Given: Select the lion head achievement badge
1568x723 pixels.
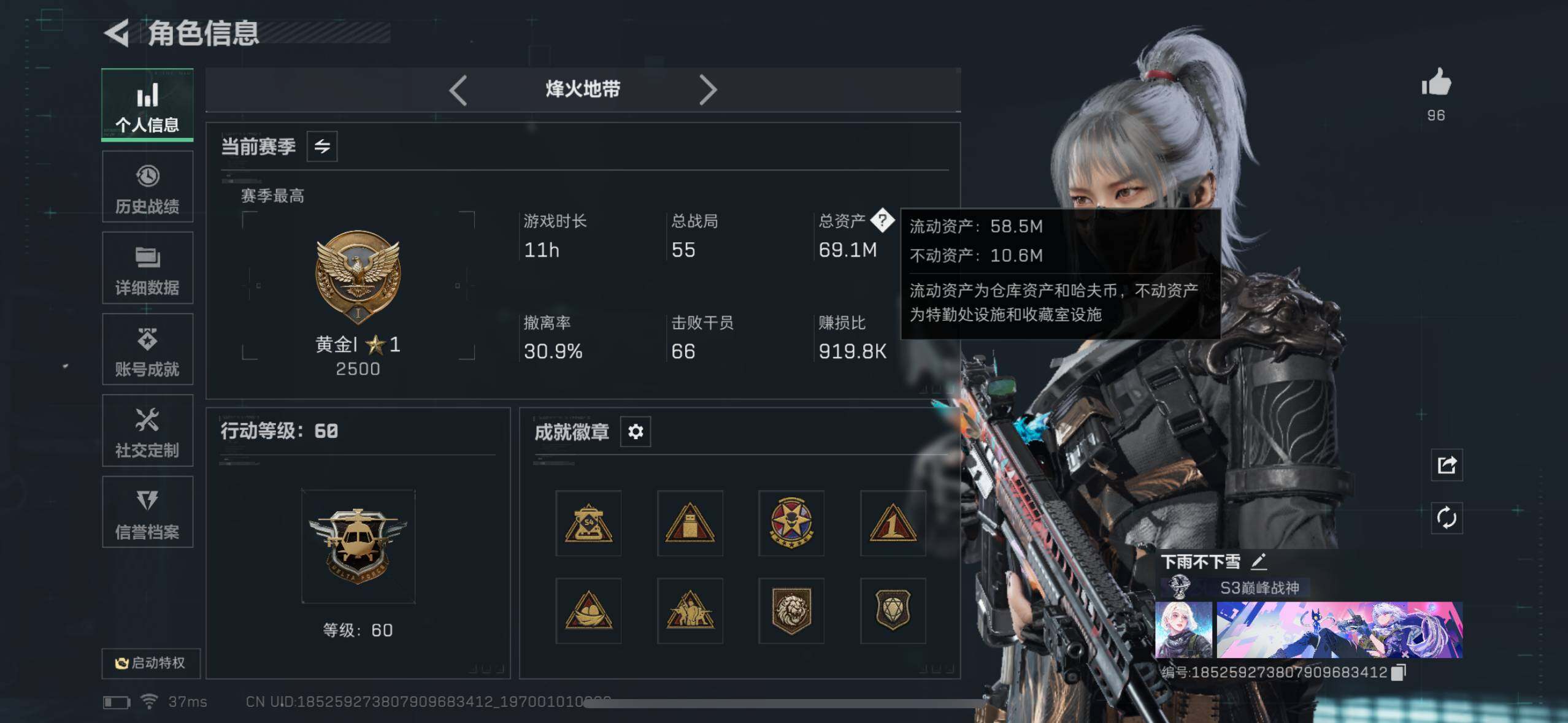Looking at the screenshot, I should [x=791, y=611].
